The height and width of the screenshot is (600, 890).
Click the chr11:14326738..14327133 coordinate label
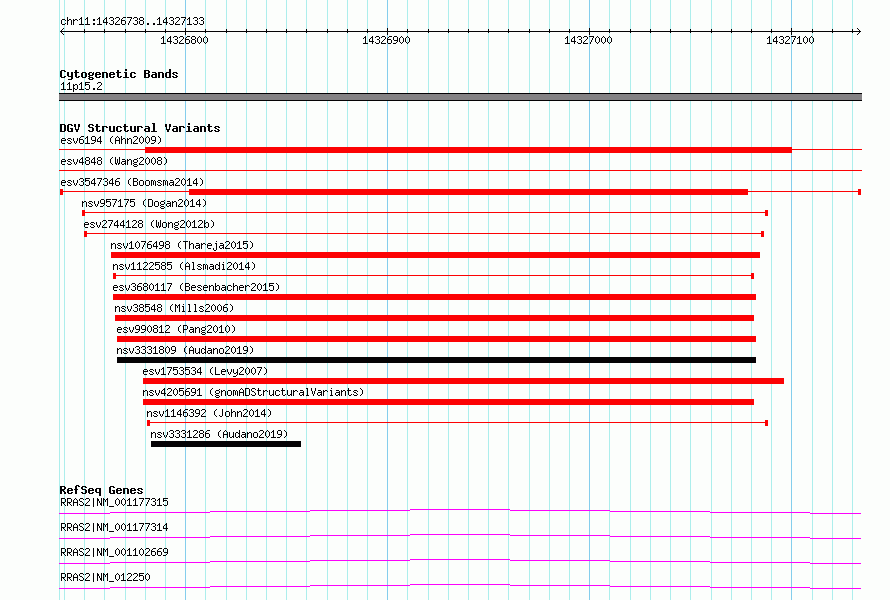132,22
